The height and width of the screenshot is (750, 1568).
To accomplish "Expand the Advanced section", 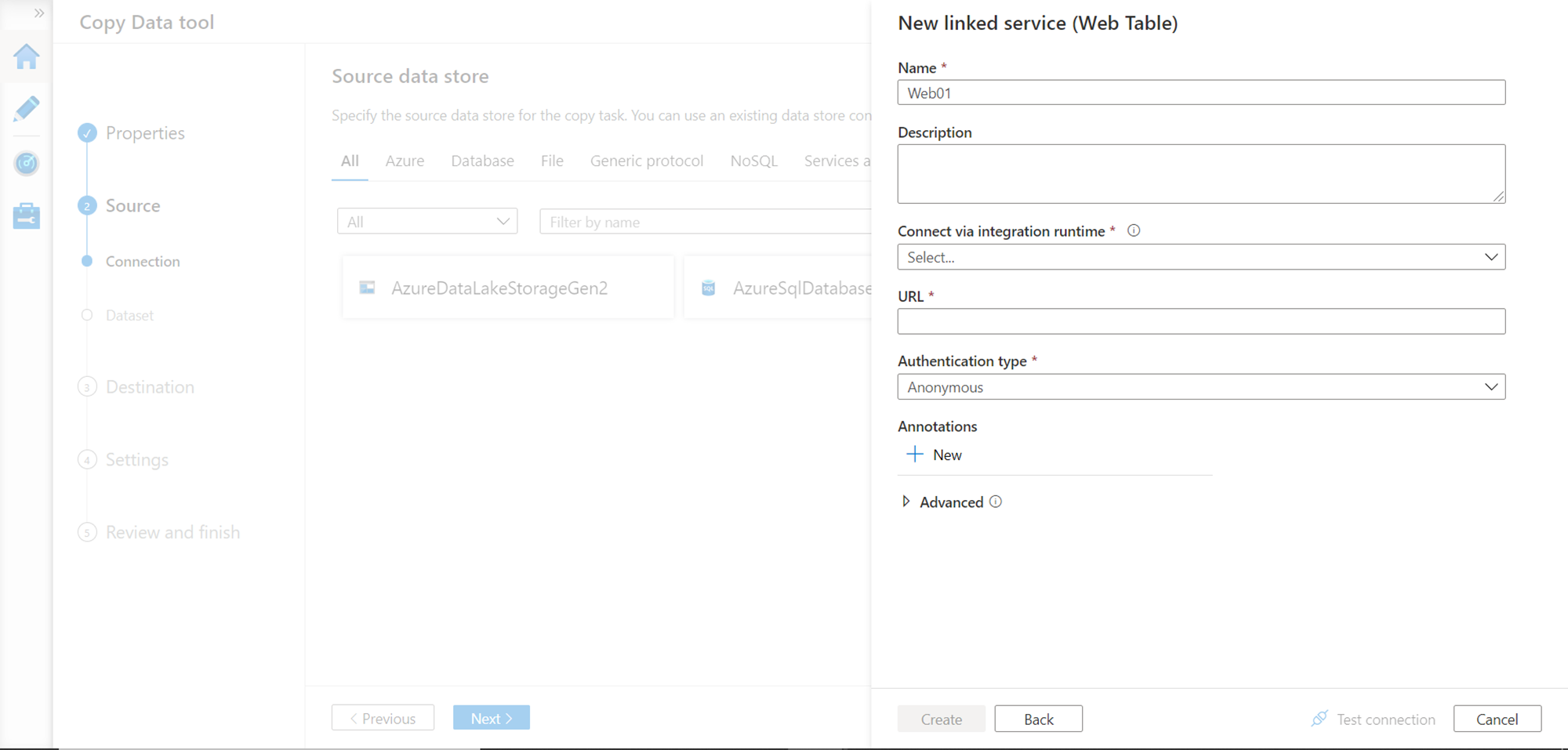I will (906, 502).
